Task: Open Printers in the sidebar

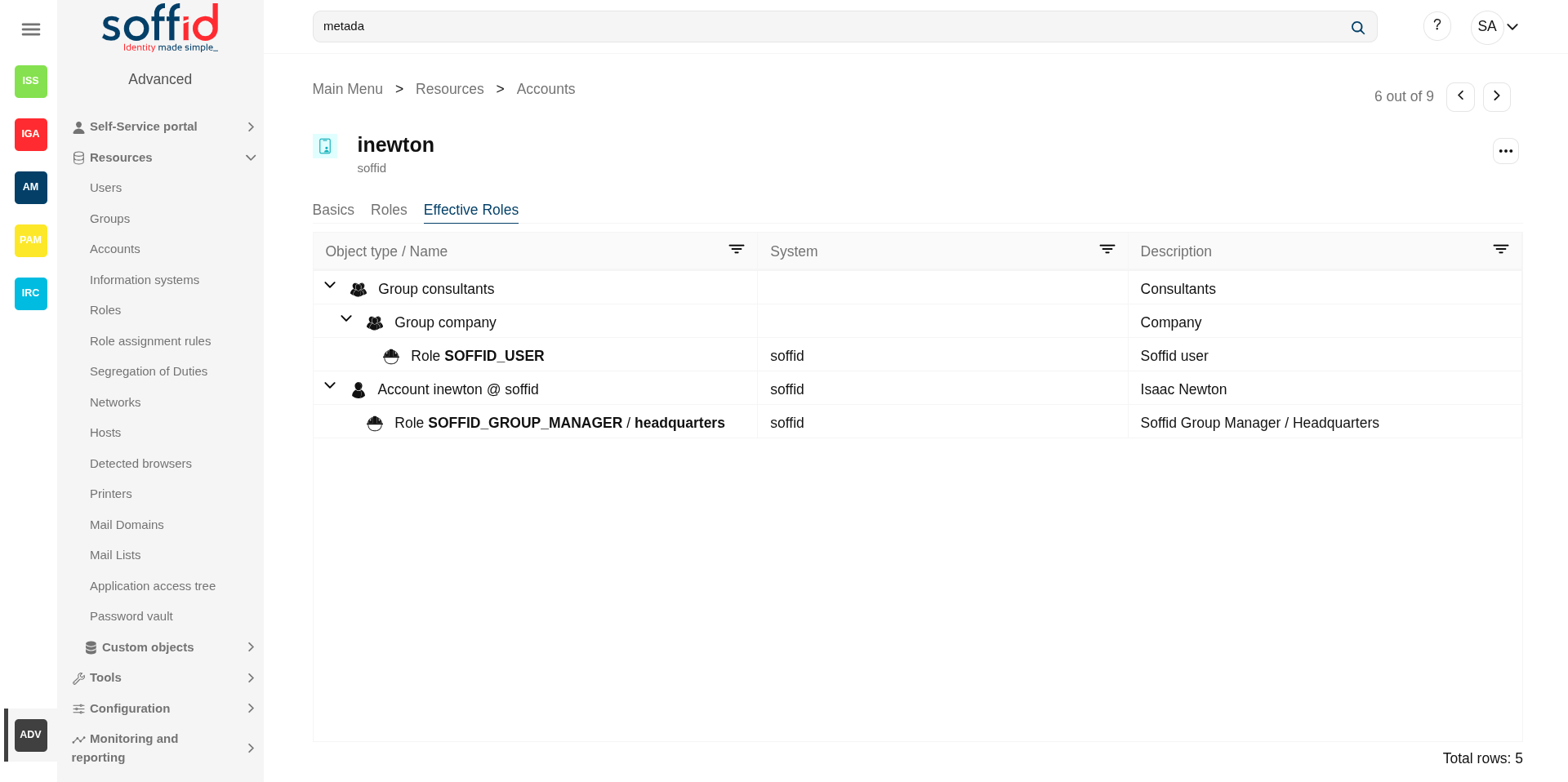Action: click(x=111, y=494)
